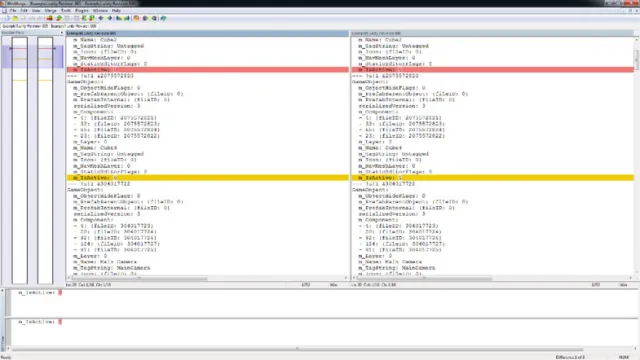The image size is (640, 360).
Task: Click diff pane bottom horizontal scrollbar
Action: [x=297, y=349]
